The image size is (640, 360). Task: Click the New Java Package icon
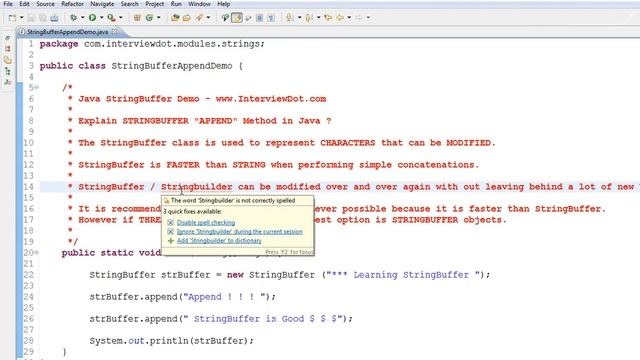pyautogui.click(x=137, y=18)
